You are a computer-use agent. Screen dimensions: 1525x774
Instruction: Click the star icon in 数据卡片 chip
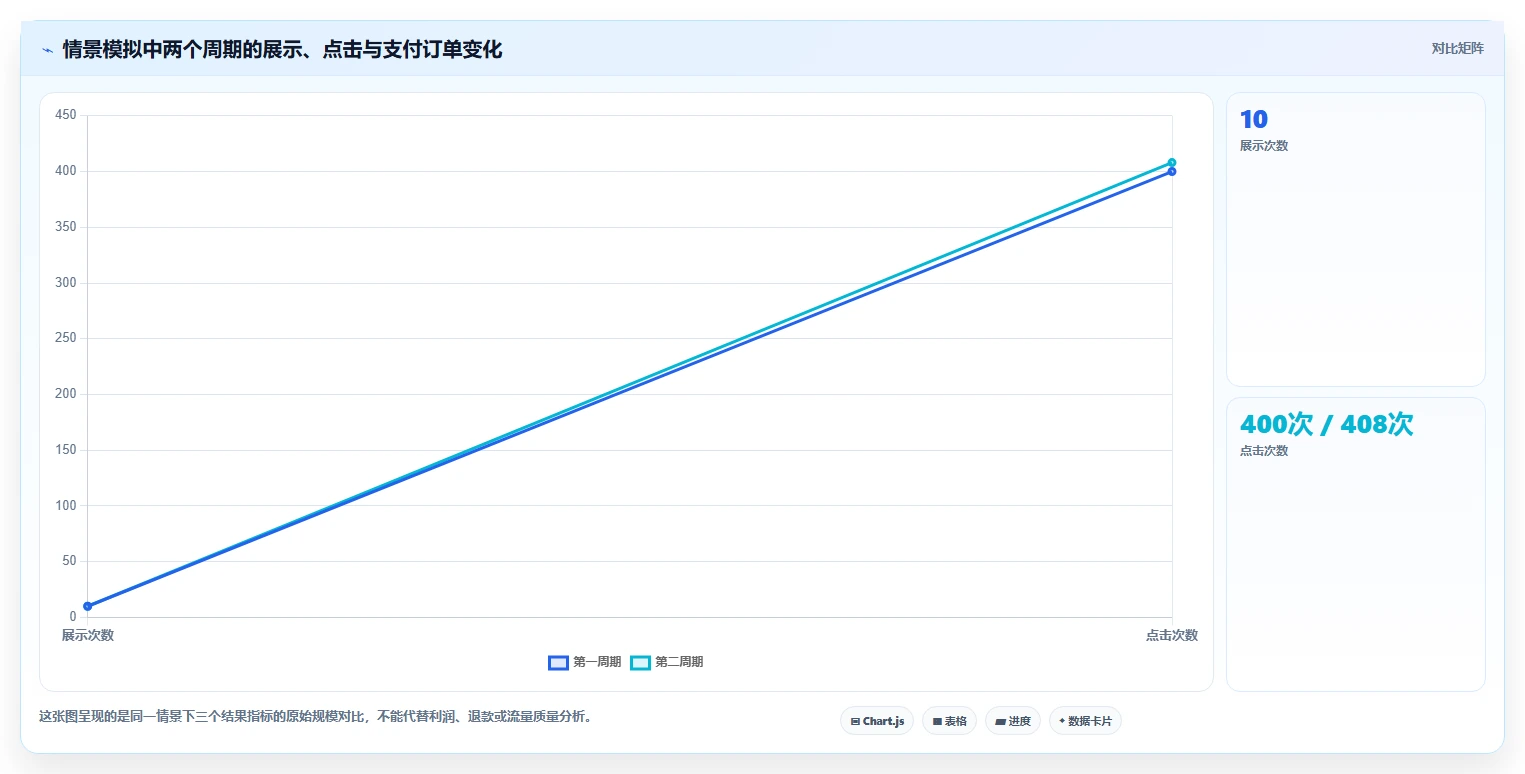click(1062, 721)
